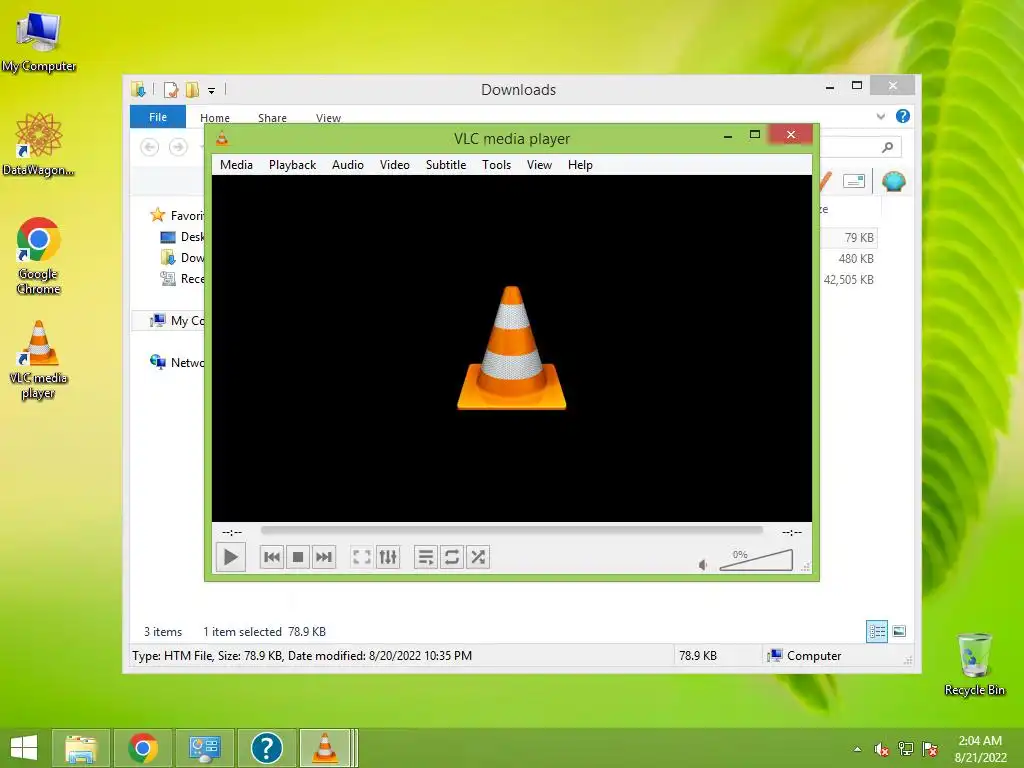Open the VLC Subtitle menu
This screenshot has height=768, width=1024.
[446, 165]
